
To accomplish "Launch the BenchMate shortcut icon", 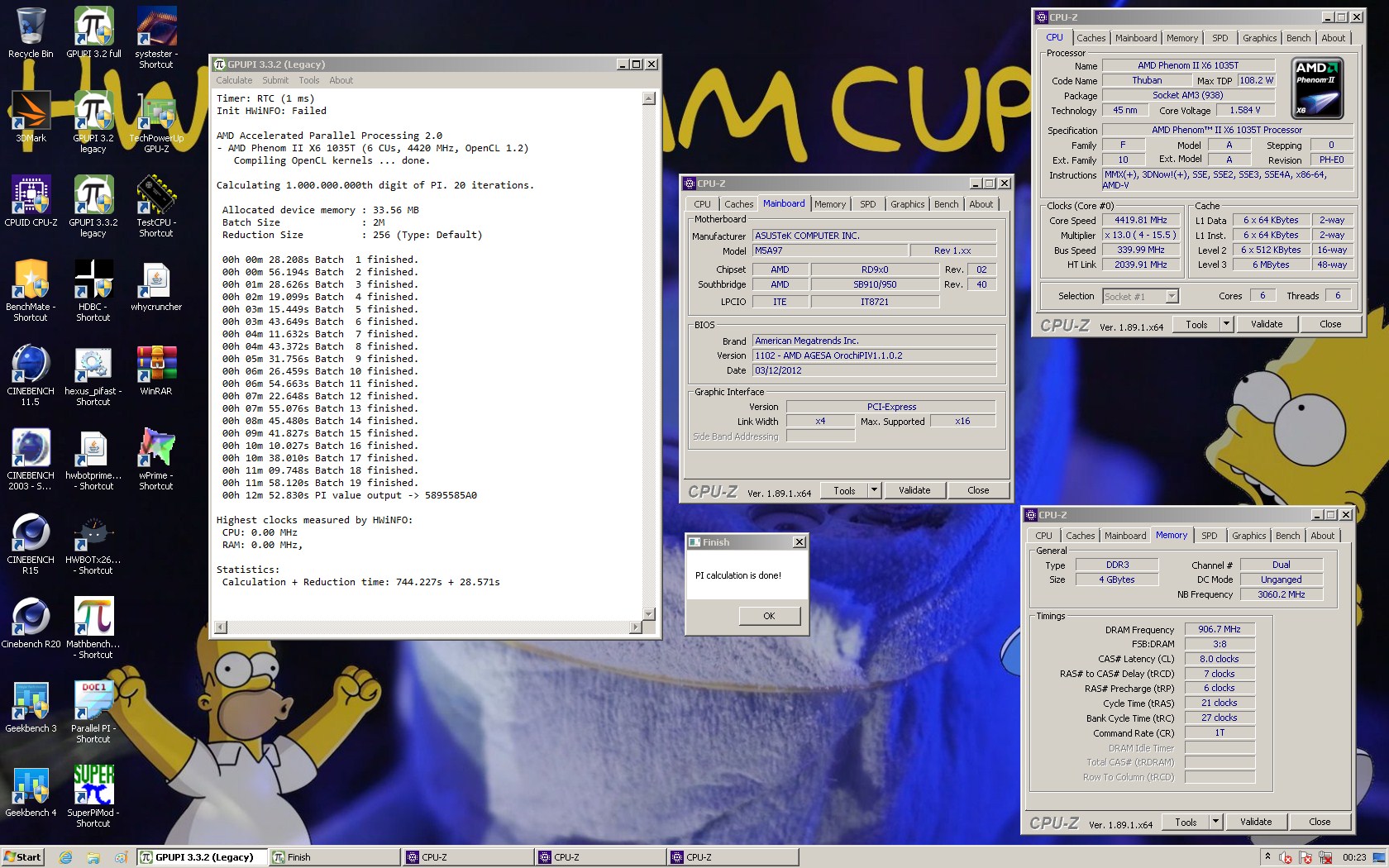I will coord(31,290).
